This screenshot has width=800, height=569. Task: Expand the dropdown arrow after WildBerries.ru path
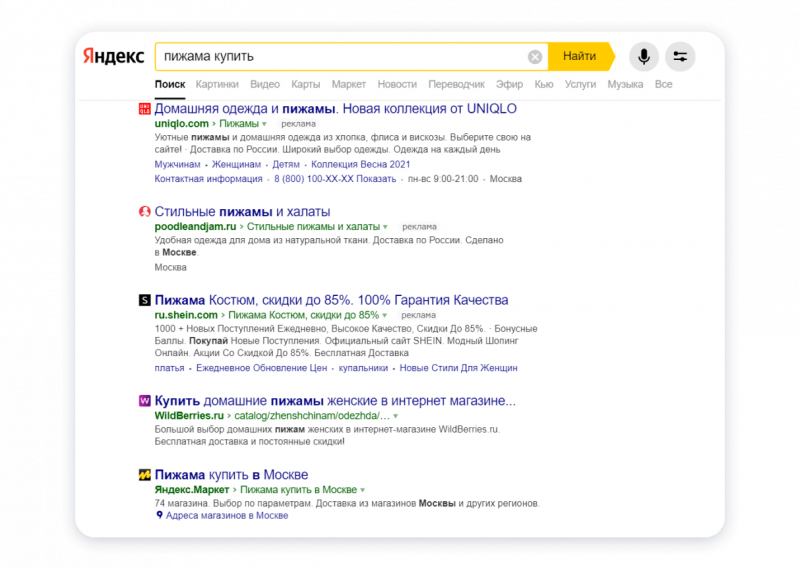[x=395, y=416]
